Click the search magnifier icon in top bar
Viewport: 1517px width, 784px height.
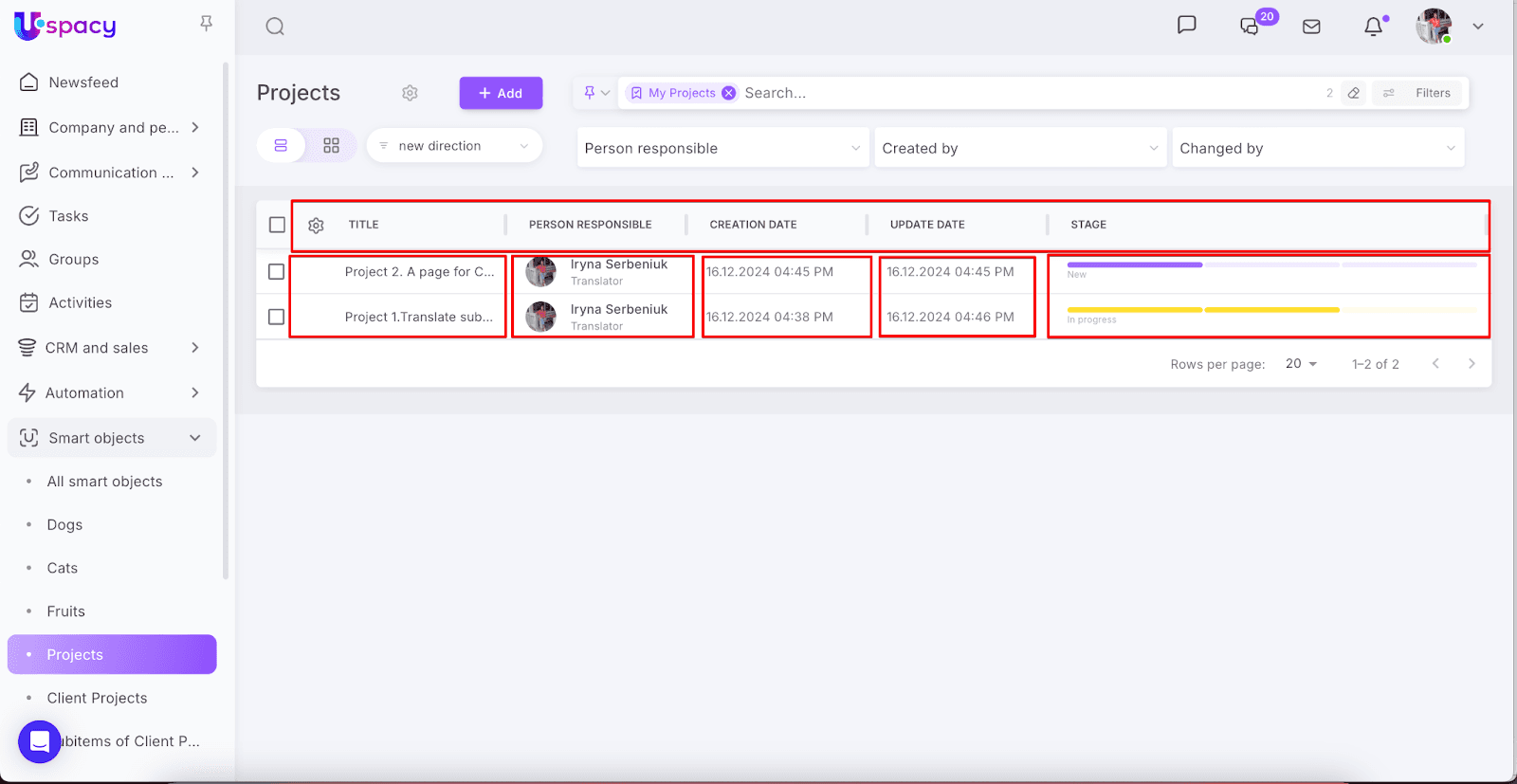275,27
